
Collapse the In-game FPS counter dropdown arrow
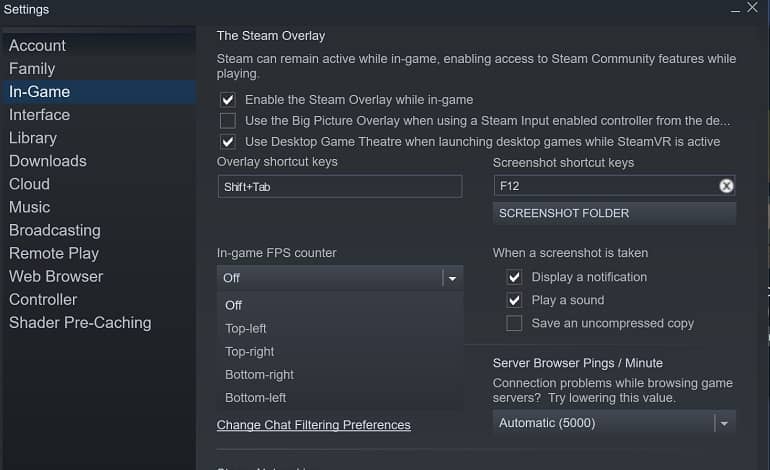tap(452, 278)
